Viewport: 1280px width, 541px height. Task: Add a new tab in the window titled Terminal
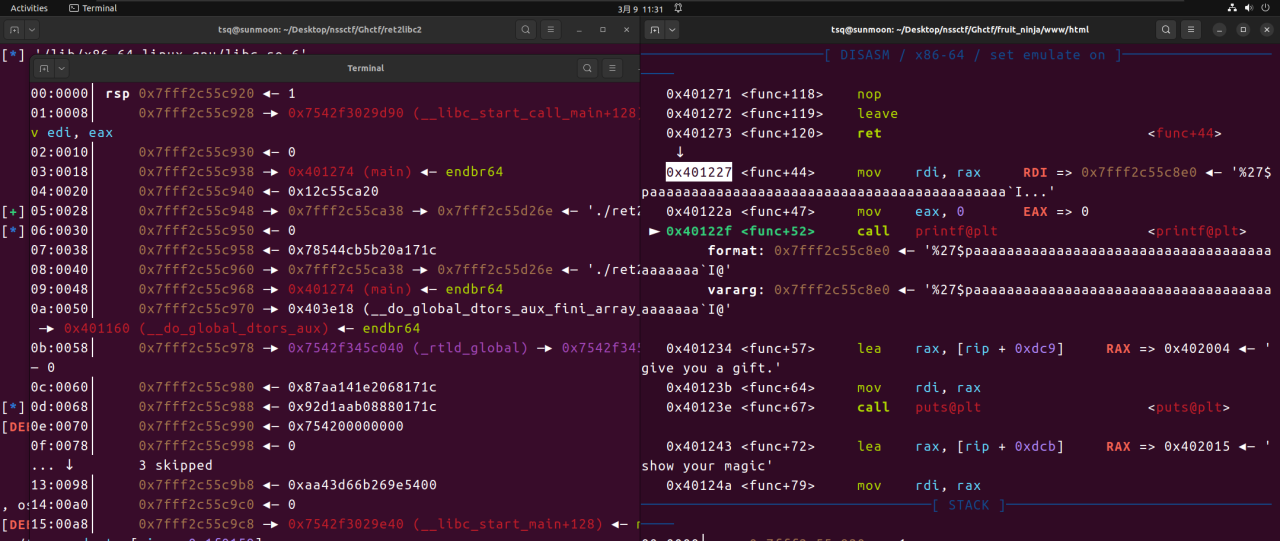click(x=43, y=68)
